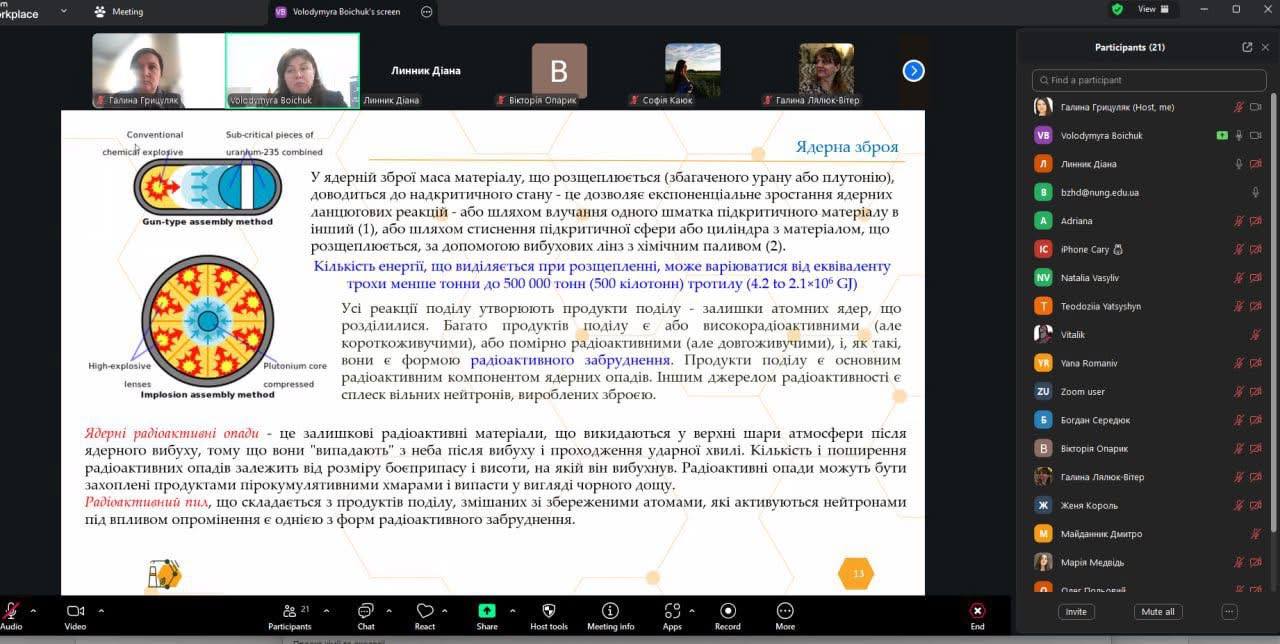Open the Chat panel icon

tap(366, 611)
